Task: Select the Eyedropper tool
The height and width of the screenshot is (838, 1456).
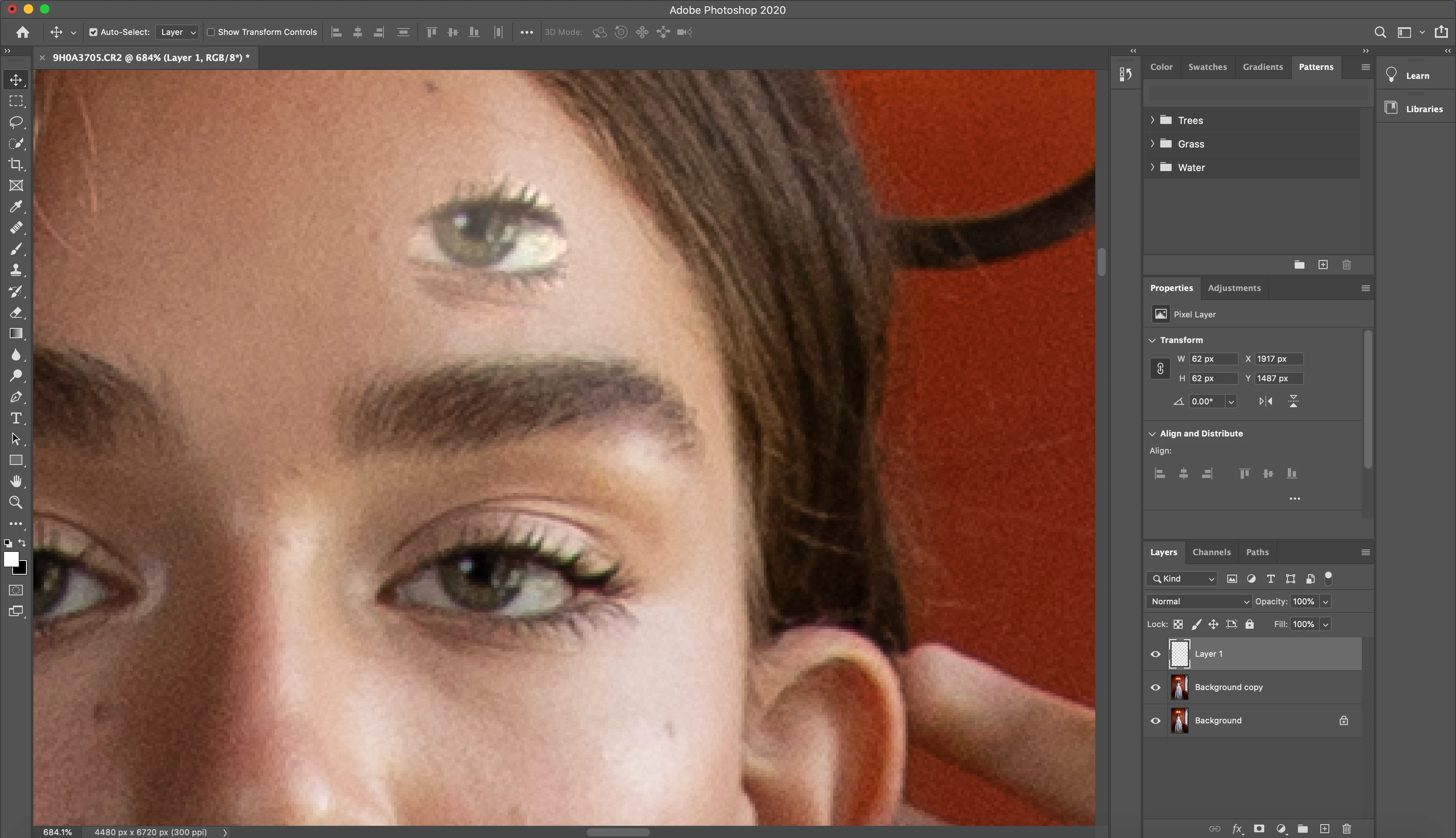Action: 16,206
